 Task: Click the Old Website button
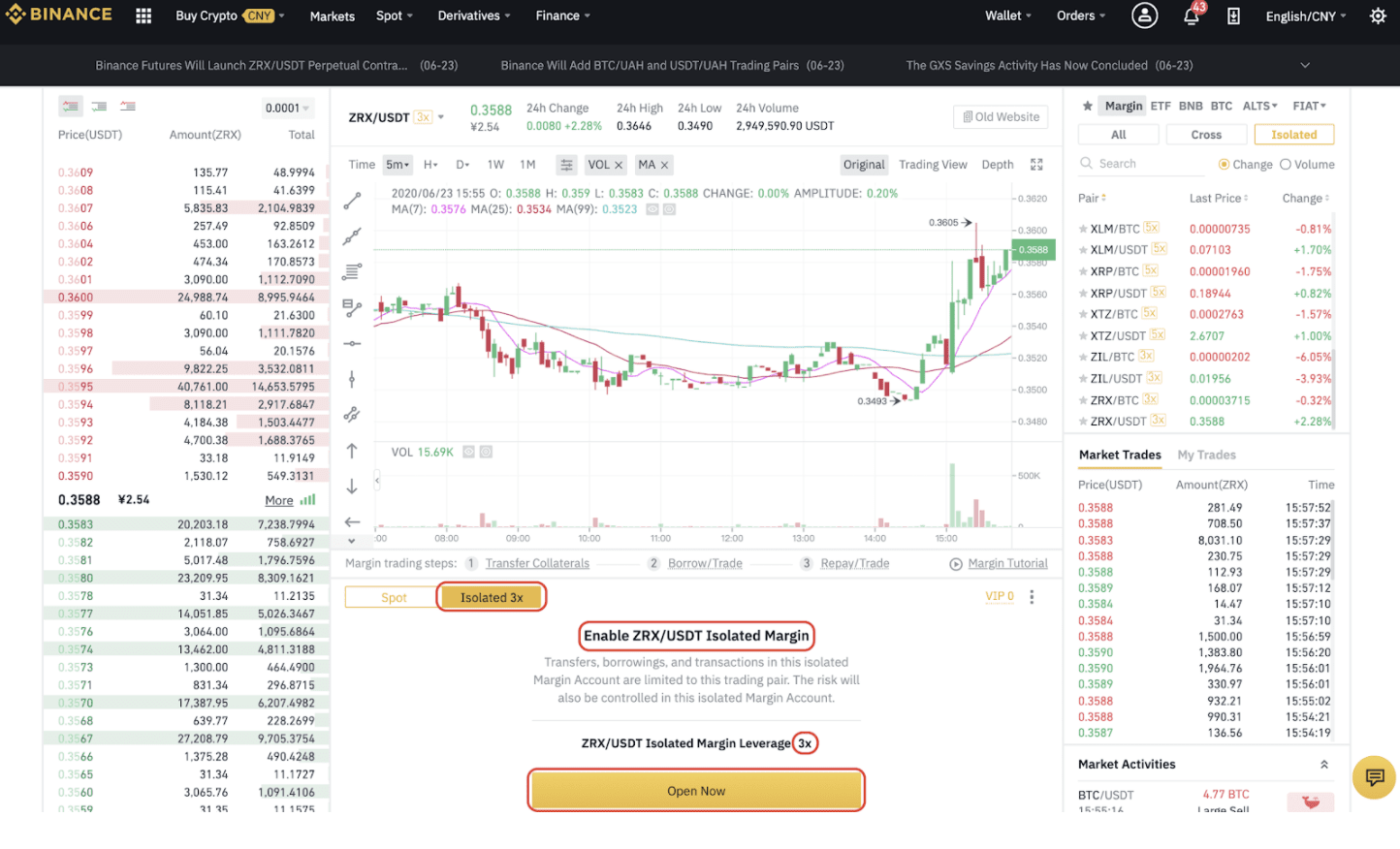1001,116
